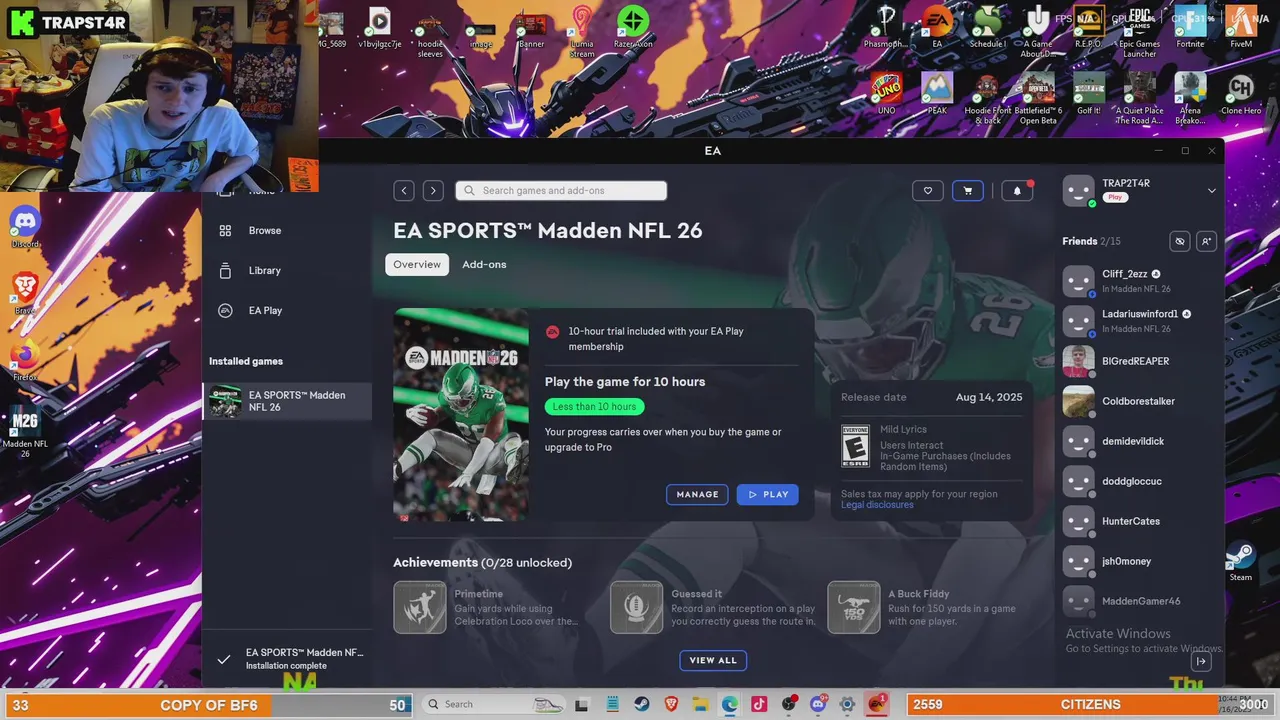The width and height of the screenshot is (1280, 720).
Task: Click the Less than 10 hours badge
Action: click(x=594, y=407)
